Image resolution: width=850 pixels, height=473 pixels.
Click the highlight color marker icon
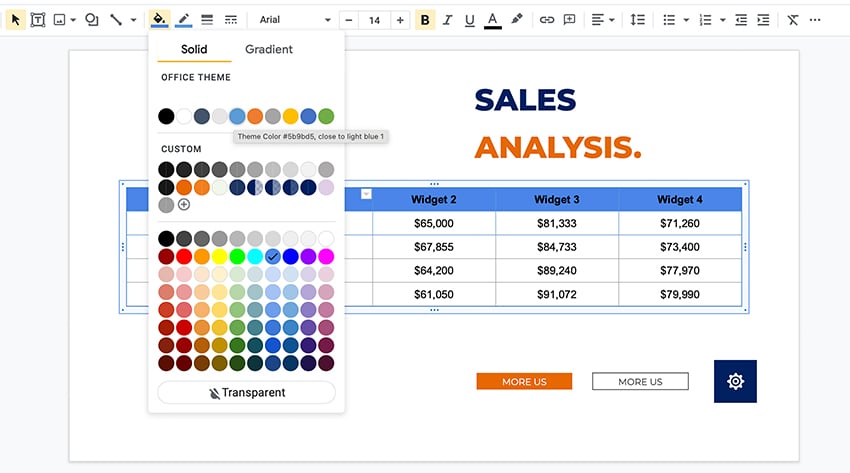tap(517, 19)
